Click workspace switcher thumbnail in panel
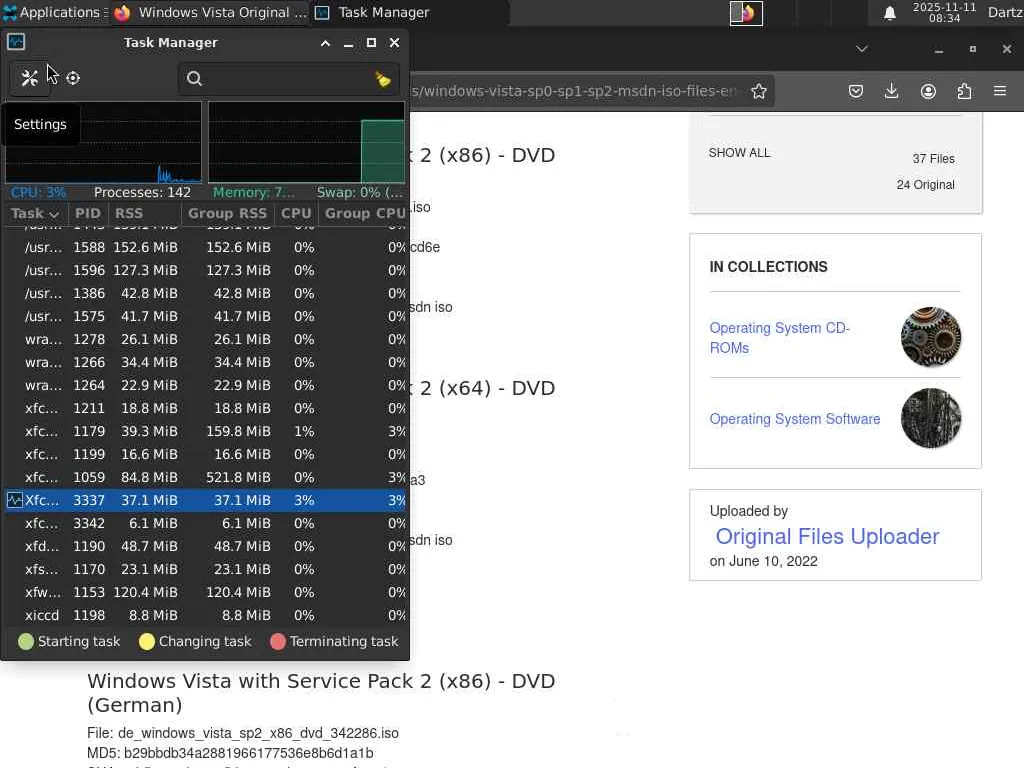This screenshot has width=1024, height=768. (x=746, y=13)
